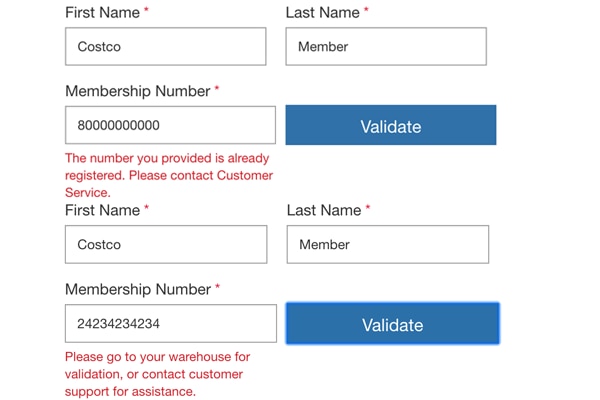Click the red asterisk after Membership Number above 80000000000
This screenshot has height=400, width=600.
217,89
